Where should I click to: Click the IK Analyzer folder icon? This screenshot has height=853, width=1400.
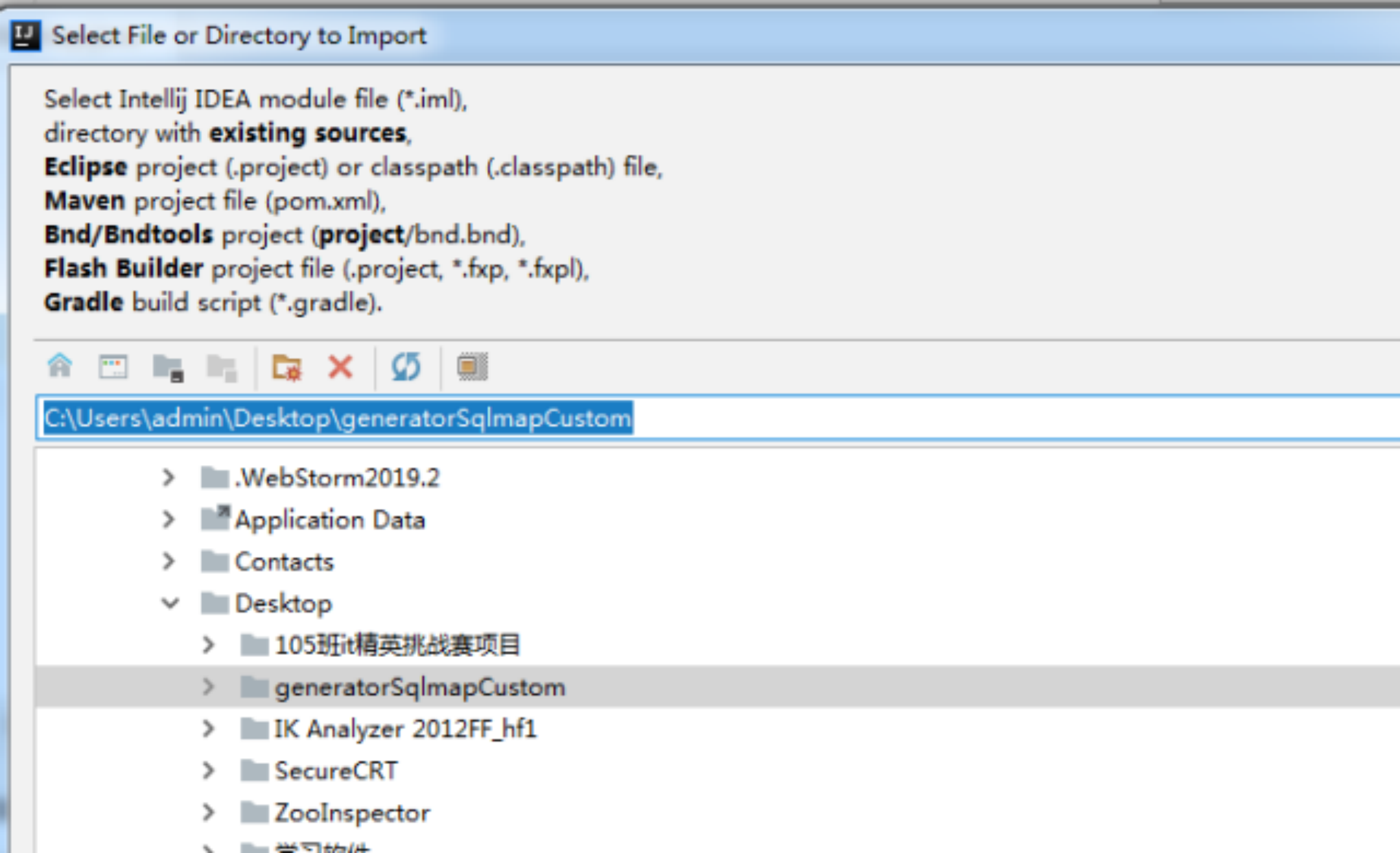coord(255,728)
